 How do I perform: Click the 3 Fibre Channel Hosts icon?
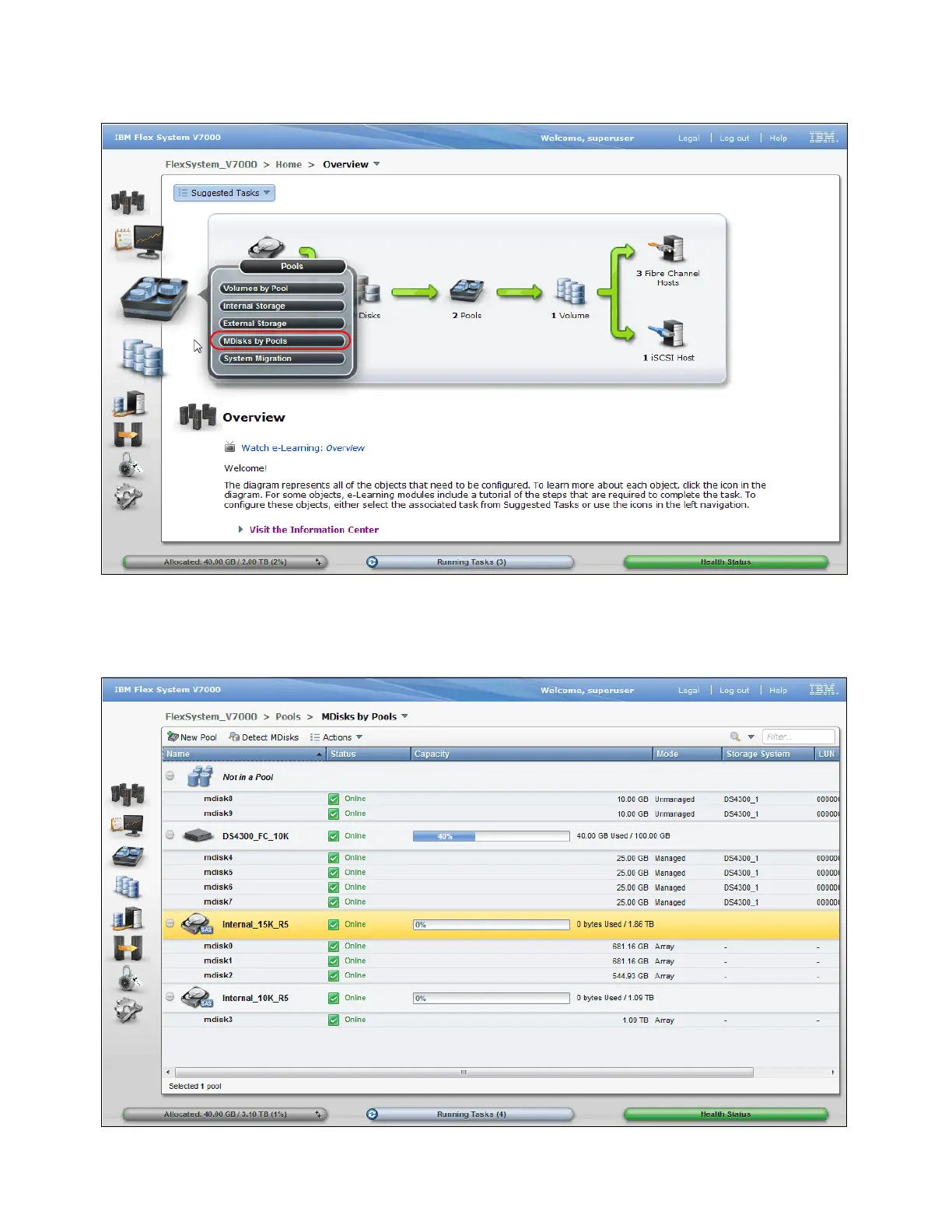point(668,249)
